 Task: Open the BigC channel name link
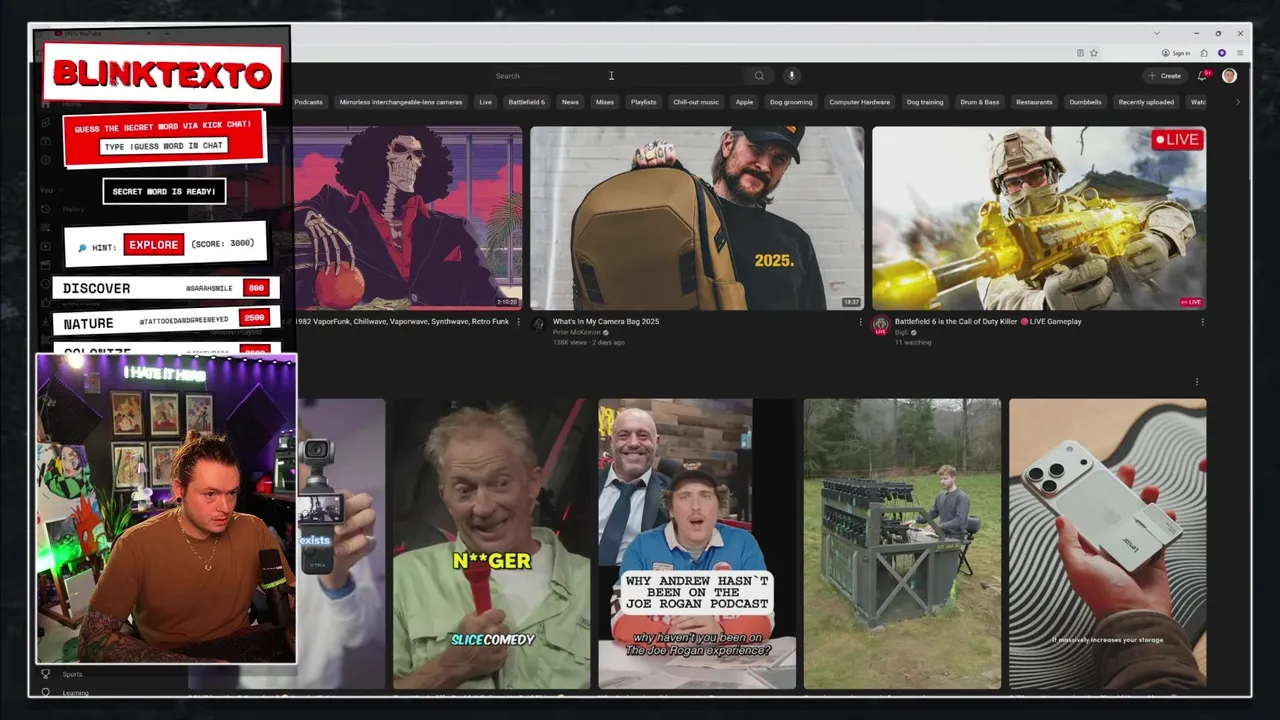902,332
